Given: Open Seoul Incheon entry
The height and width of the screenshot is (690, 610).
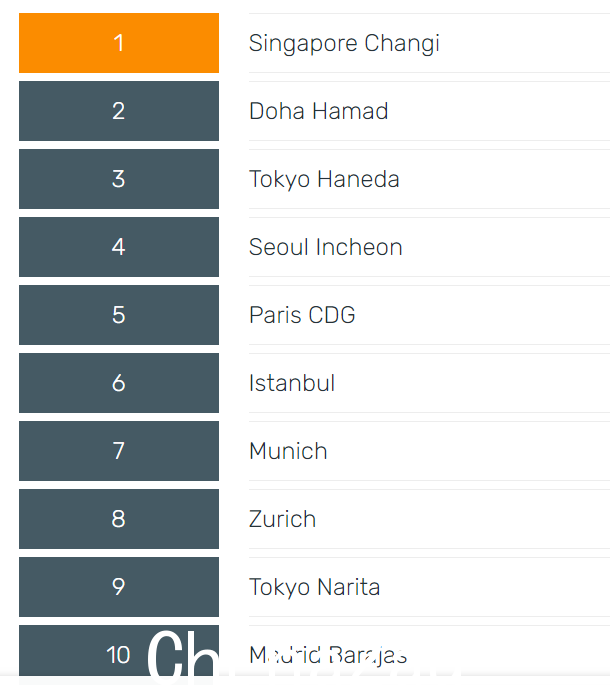Looking at the screenshot, I should pos(326,247).
